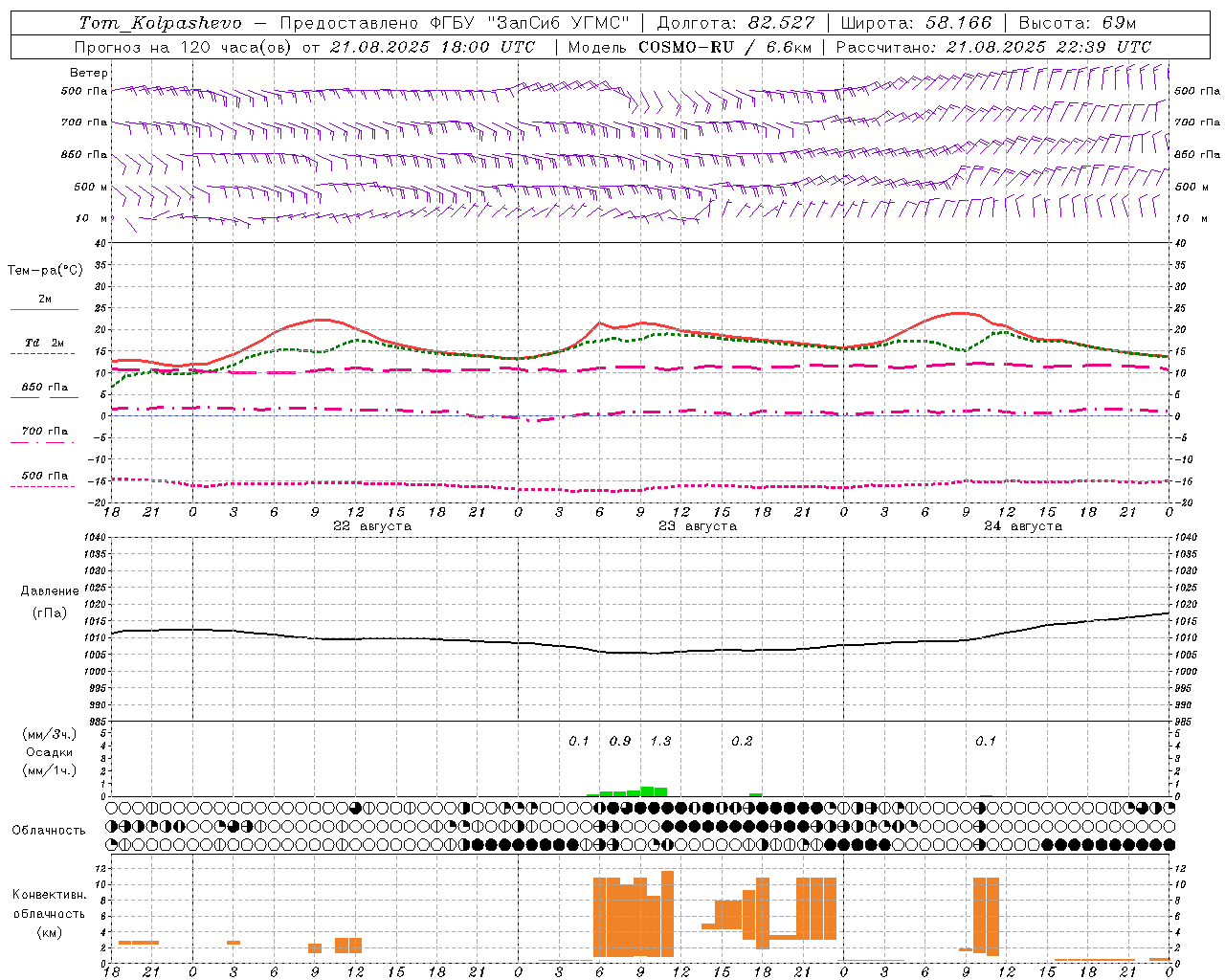Click the (мм/3ч.) precipitation unit label
1225x980 pixels.
pyautogui.click(x=50, y=734)
